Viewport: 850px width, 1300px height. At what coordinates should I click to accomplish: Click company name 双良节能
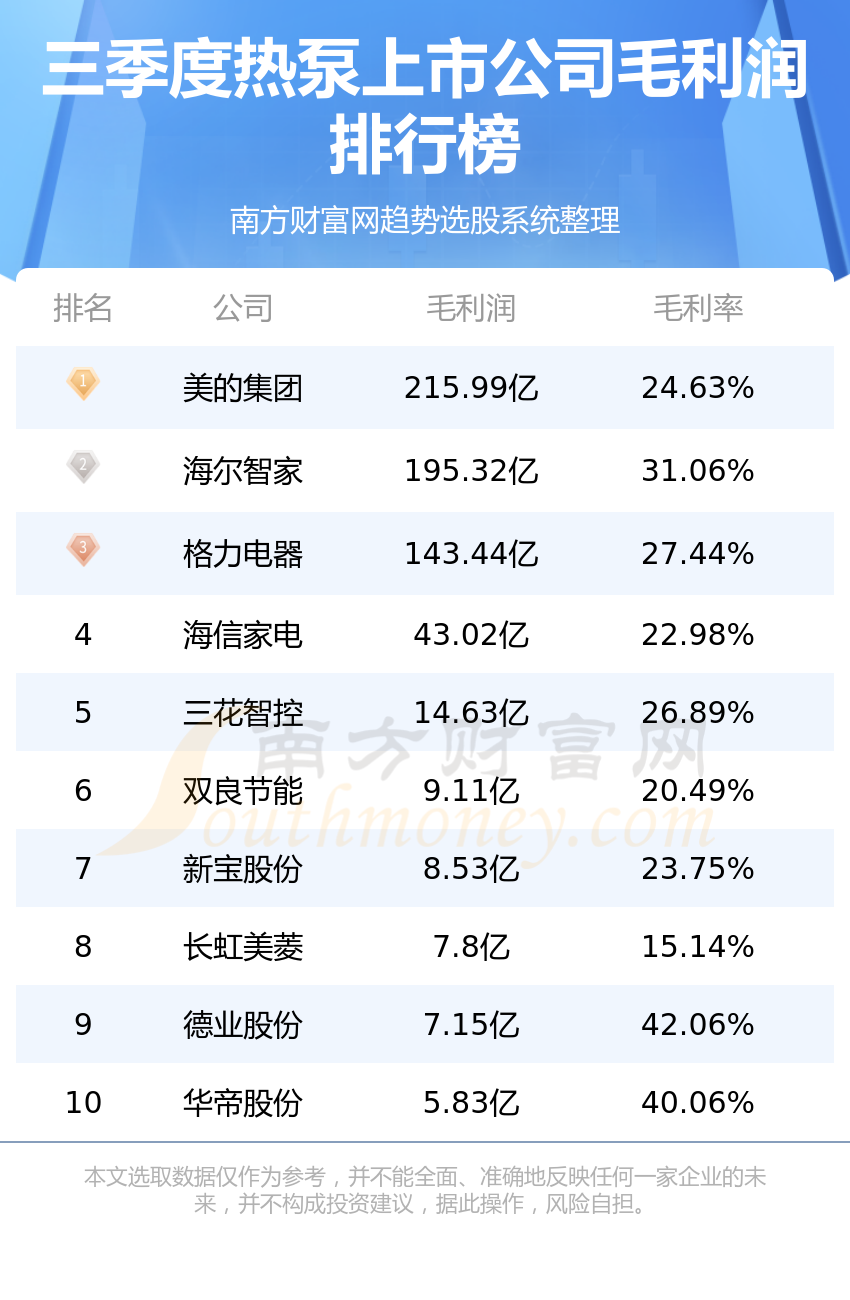(x=243, y=791)
